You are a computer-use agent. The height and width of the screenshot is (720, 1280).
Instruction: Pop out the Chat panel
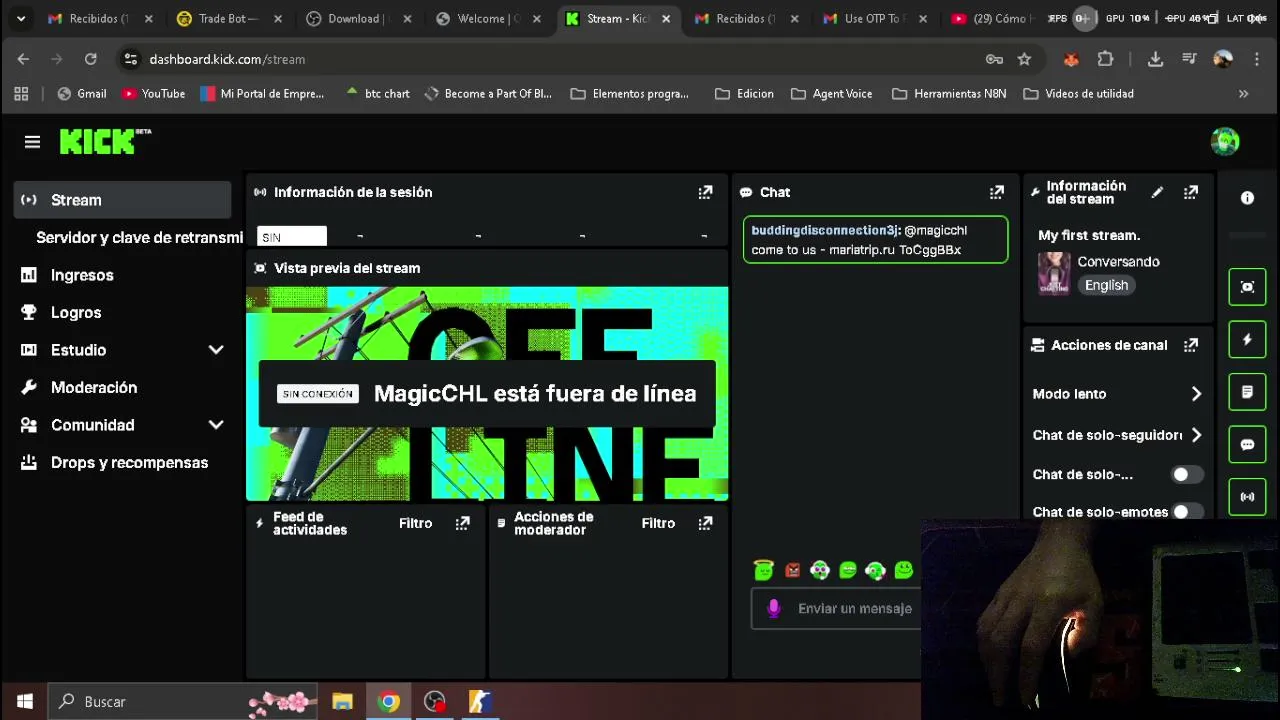[996, 192]
